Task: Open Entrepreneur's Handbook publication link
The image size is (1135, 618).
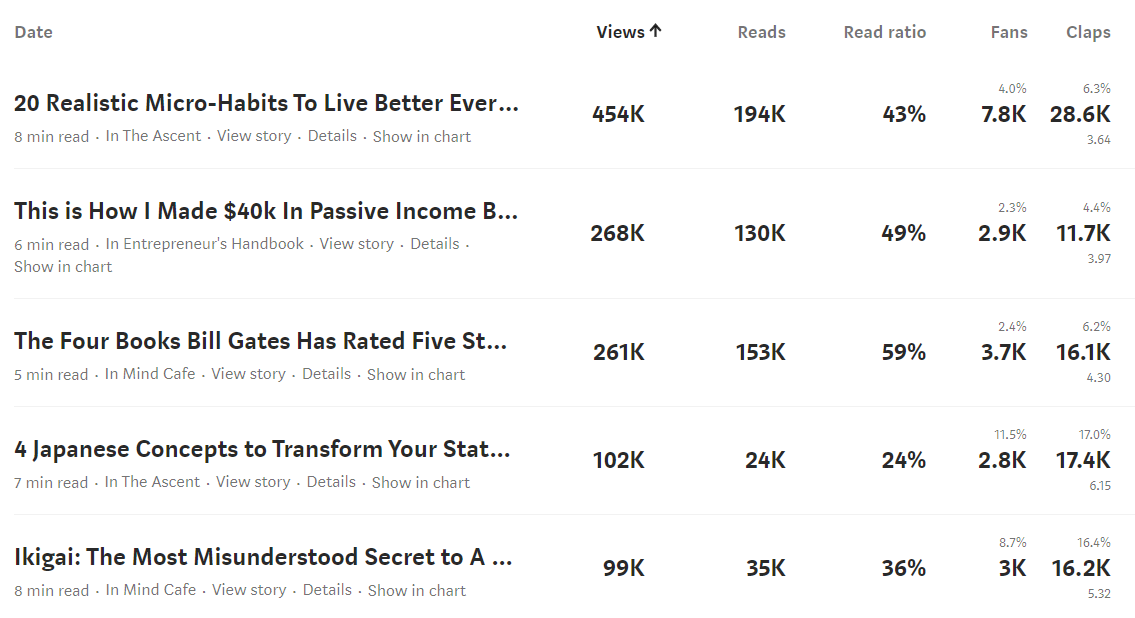Action: (x=204, y=244)
